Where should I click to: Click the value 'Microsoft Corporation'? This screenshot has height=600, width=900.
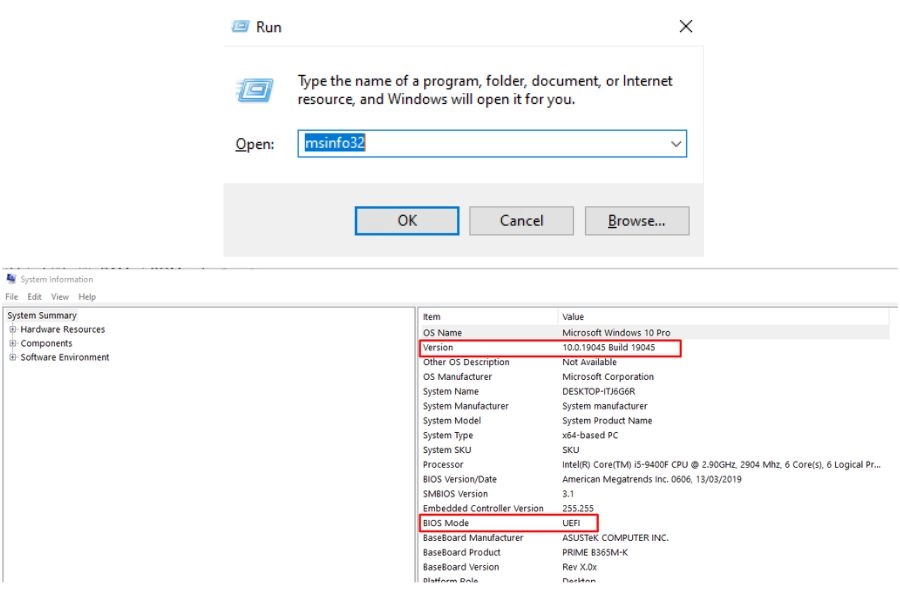click(x=608, y=377)
